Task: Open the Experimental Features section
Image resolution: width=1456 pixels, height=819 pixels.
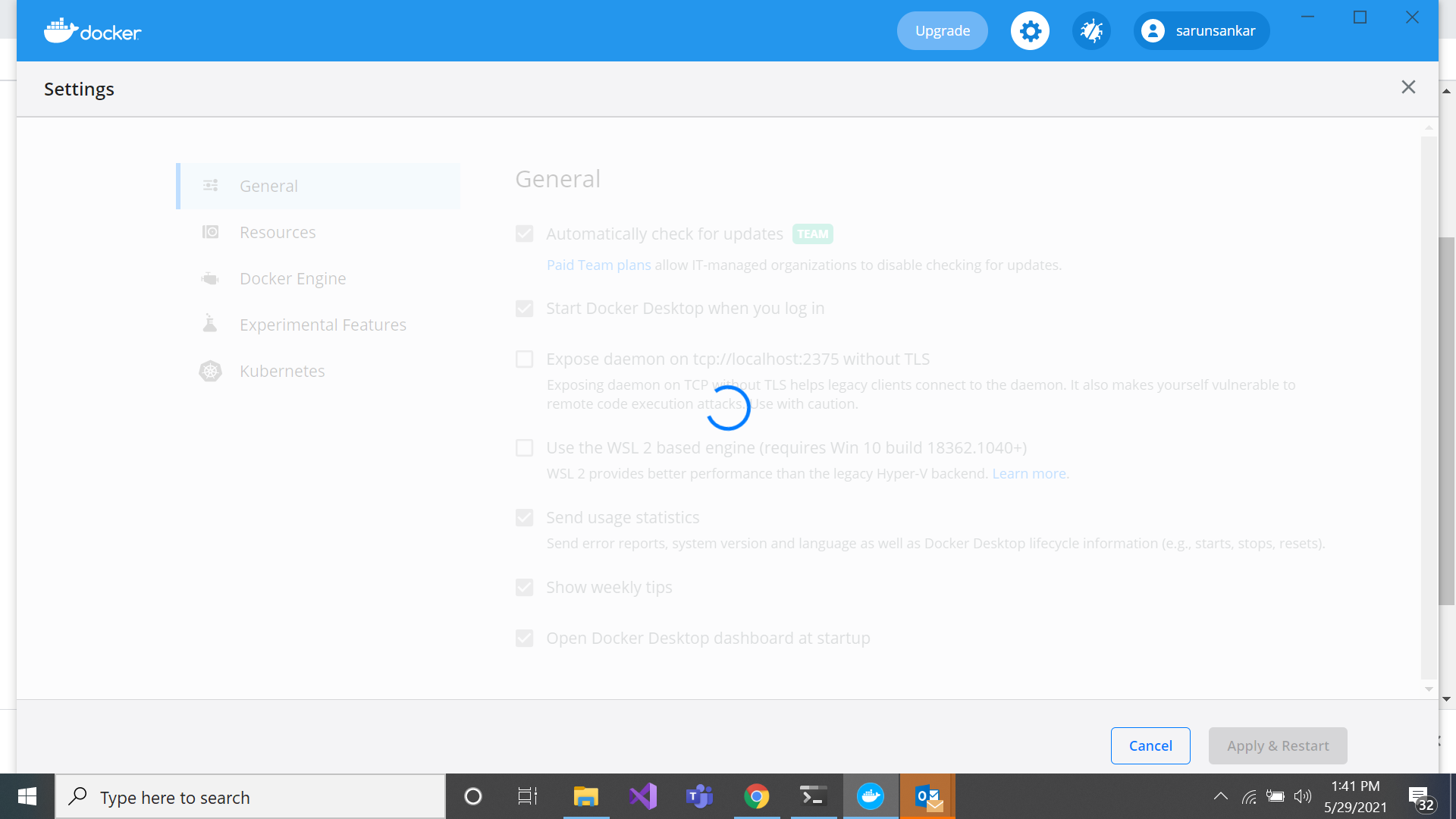Action: coord(318,325)
